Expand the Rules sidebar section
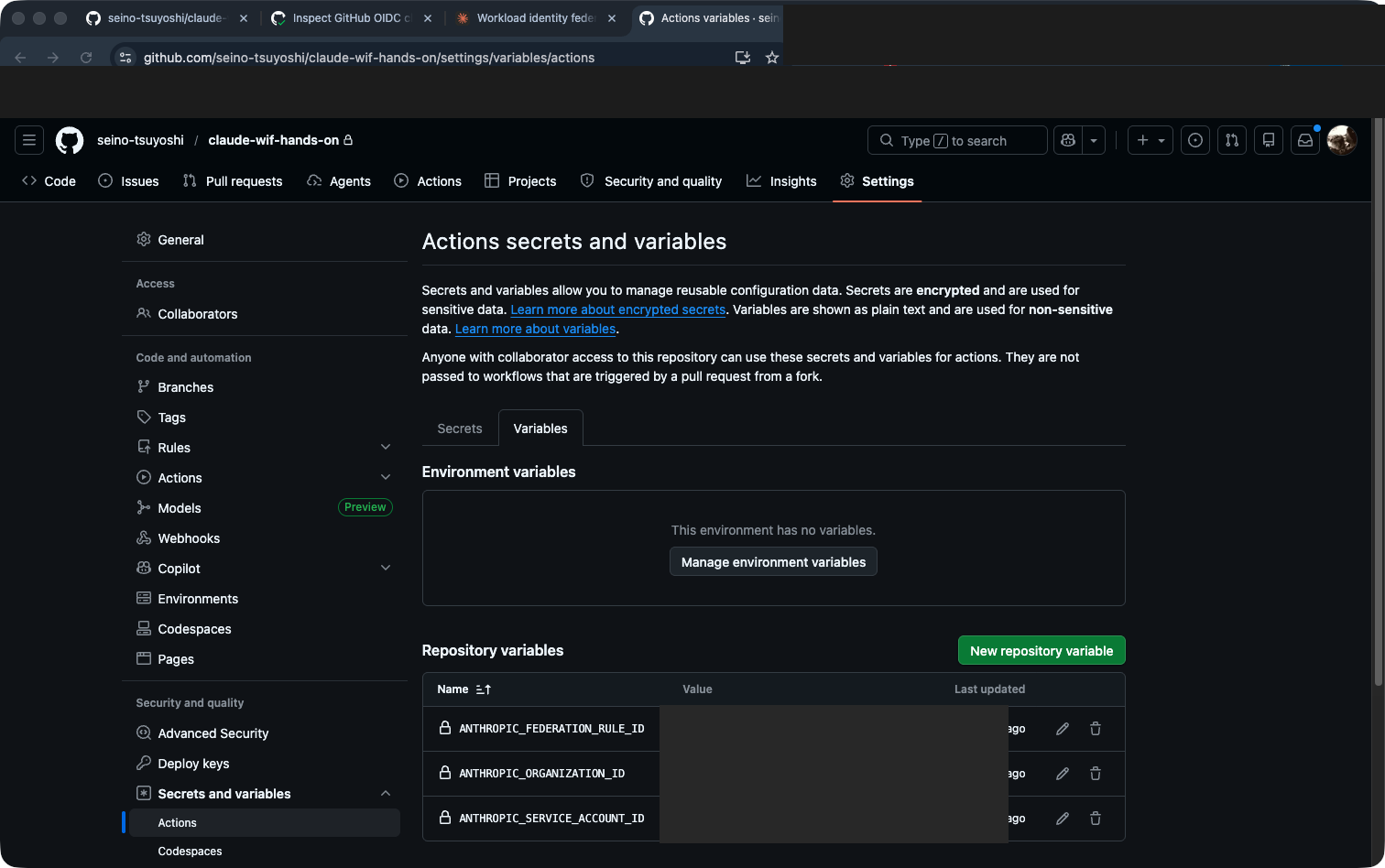Viewport: 1385px width, 868px height. [265, 448]
